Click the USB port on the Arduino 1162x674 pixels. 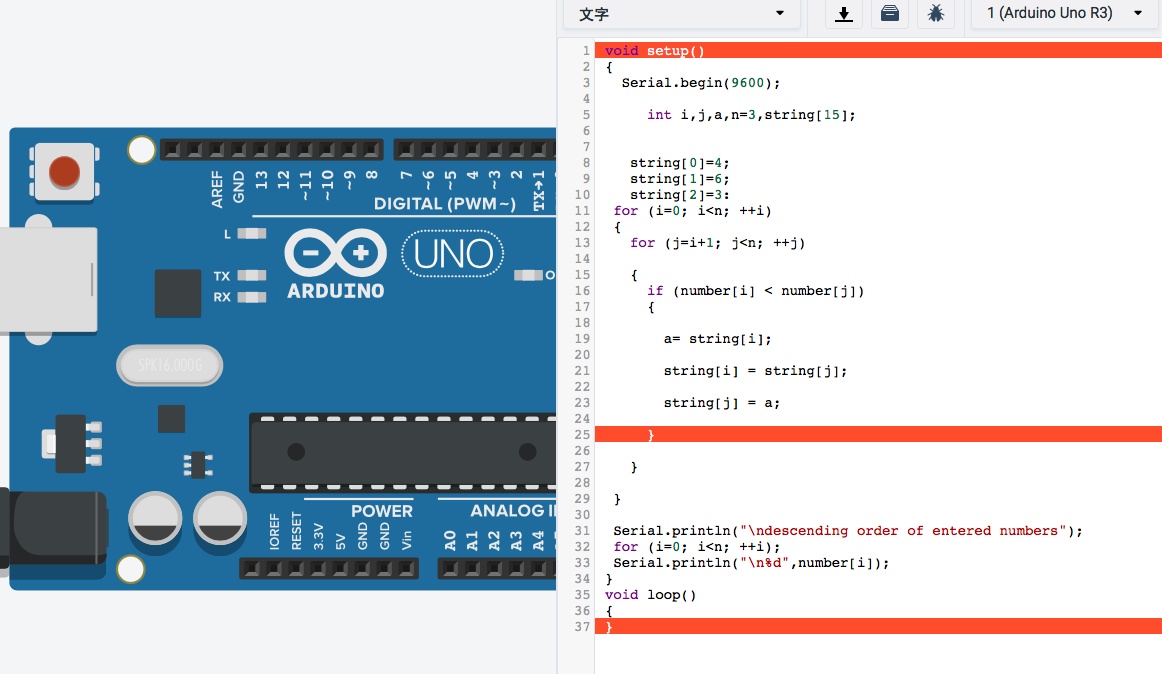pos(47,280)
